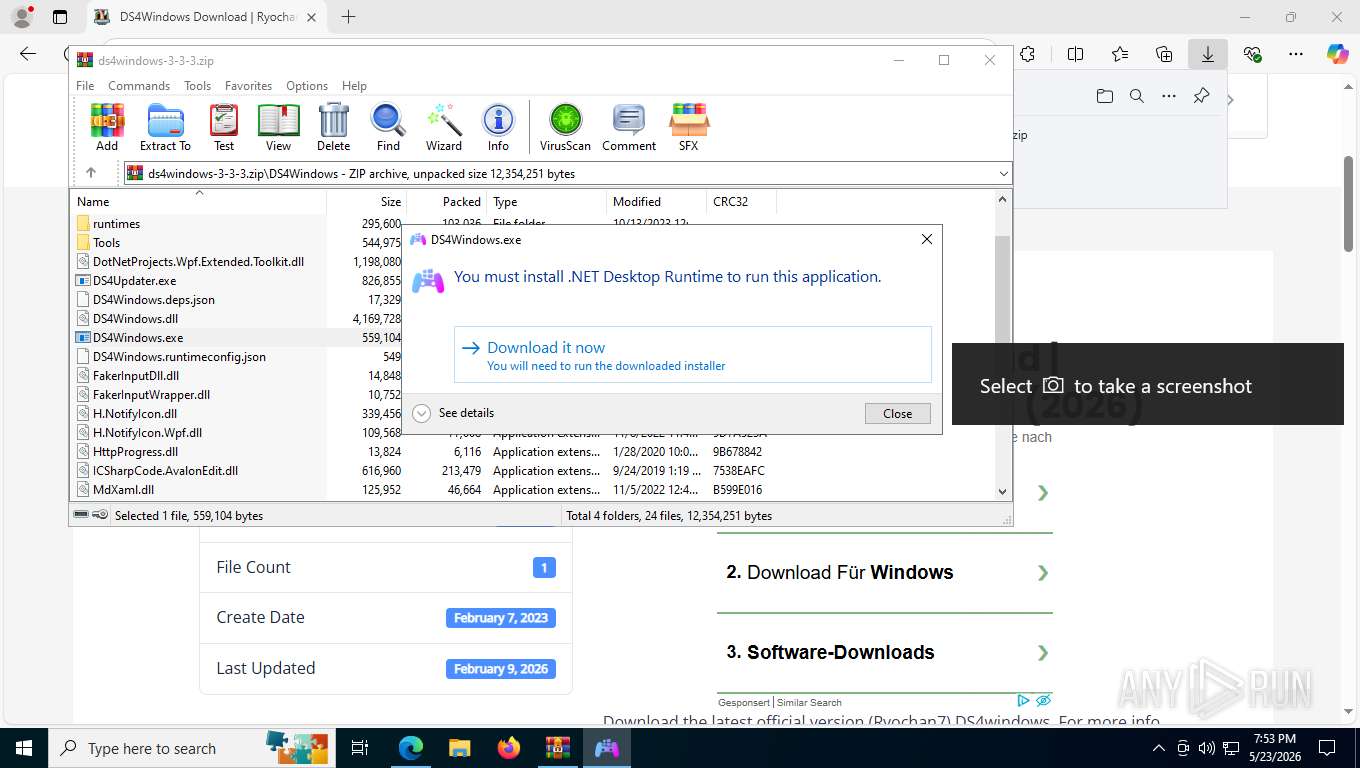Select FakerInputWrapper.dll file
This screenshot has width=1360, height=768.
tap(151, 395)
